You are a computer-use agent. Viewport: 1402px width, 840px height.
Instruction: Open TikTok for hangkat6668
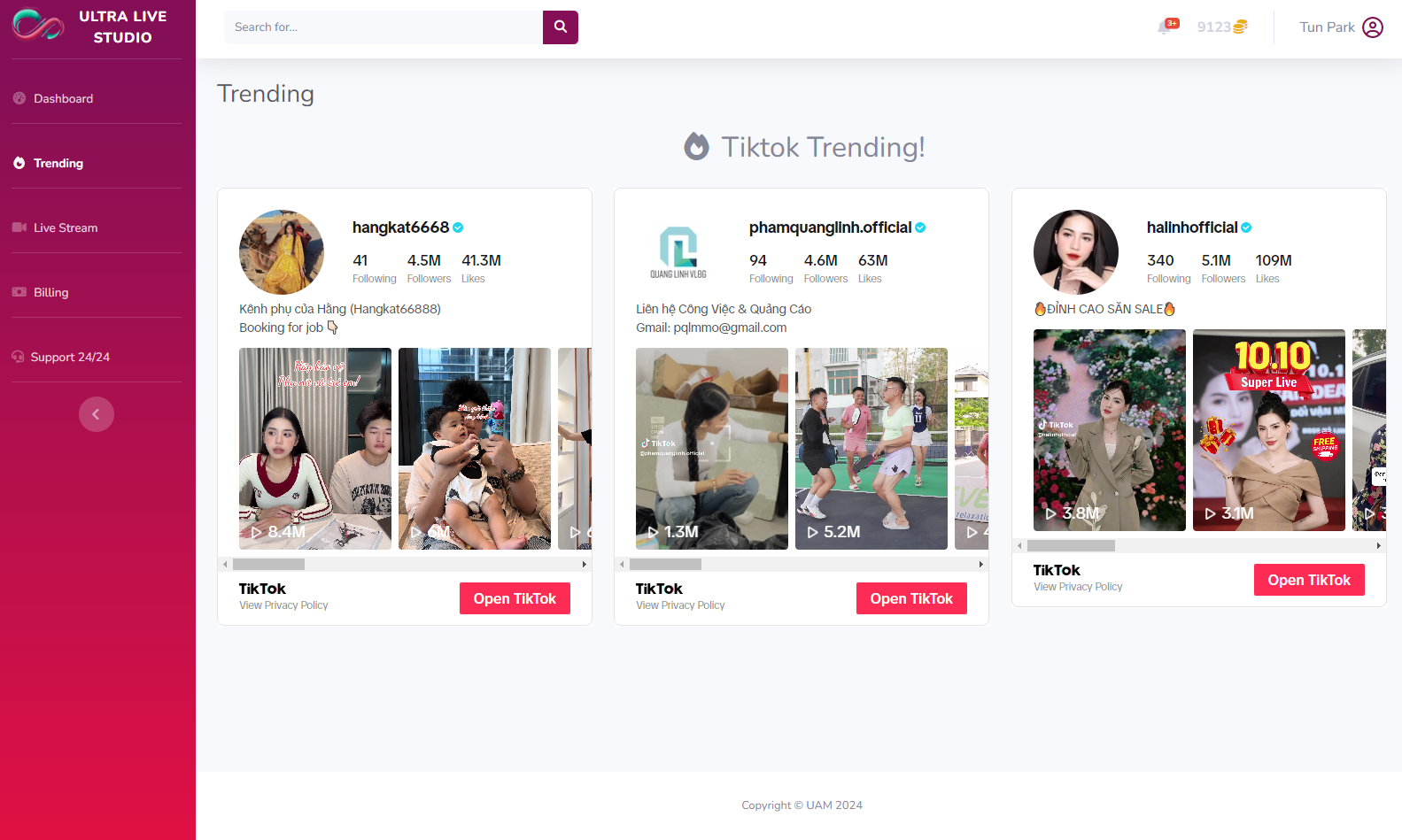click(x=515, y=598)
